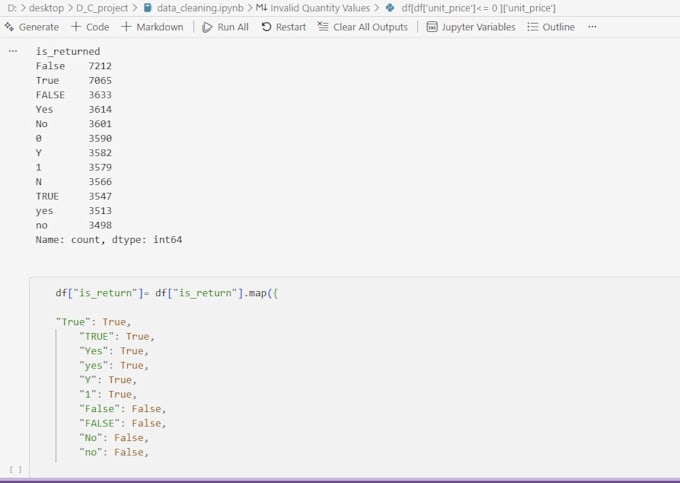
Task: Click 'Name: count, dtype: int64' line
Action: pos(109,240)
